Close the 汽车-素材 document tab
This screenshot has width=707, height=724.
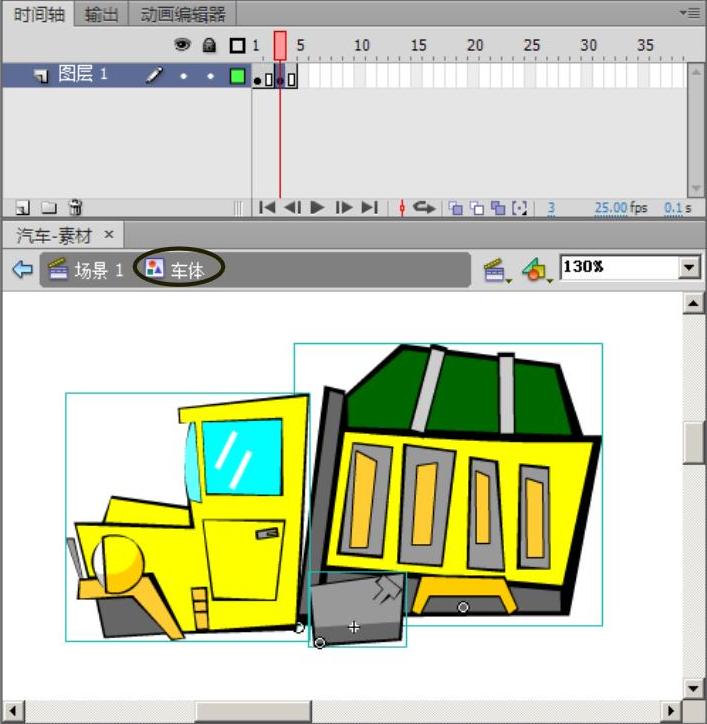109,235
